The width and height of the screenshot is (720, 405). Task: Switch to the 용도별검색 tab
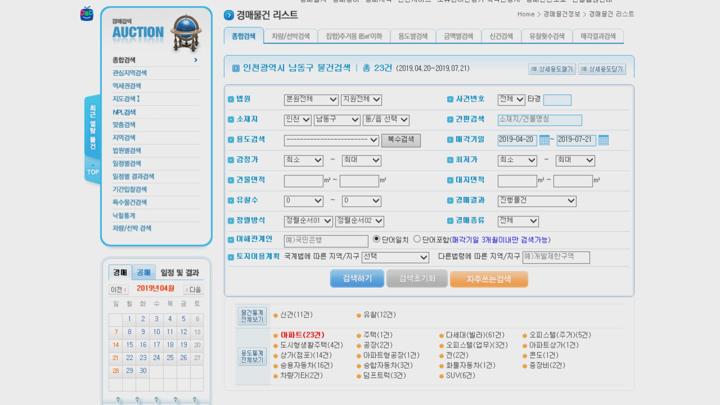tap(413, 36)
